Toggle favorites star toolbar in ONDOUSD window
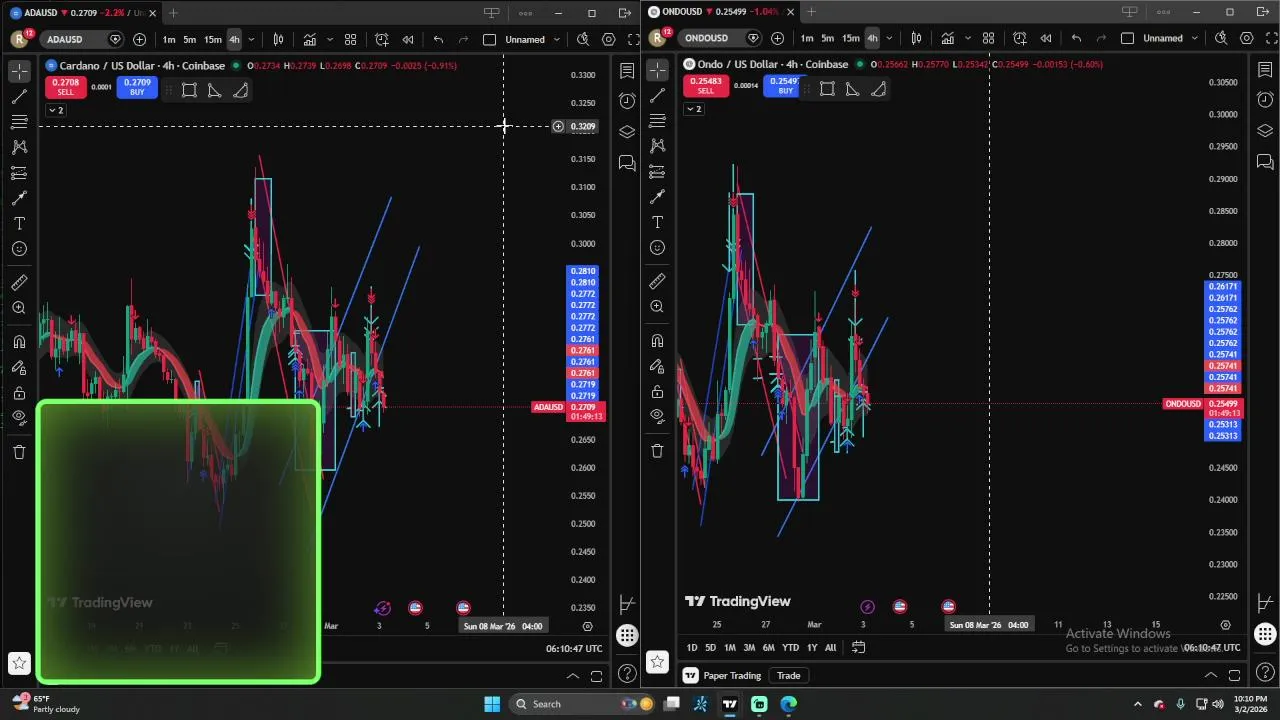 [657, 661]
